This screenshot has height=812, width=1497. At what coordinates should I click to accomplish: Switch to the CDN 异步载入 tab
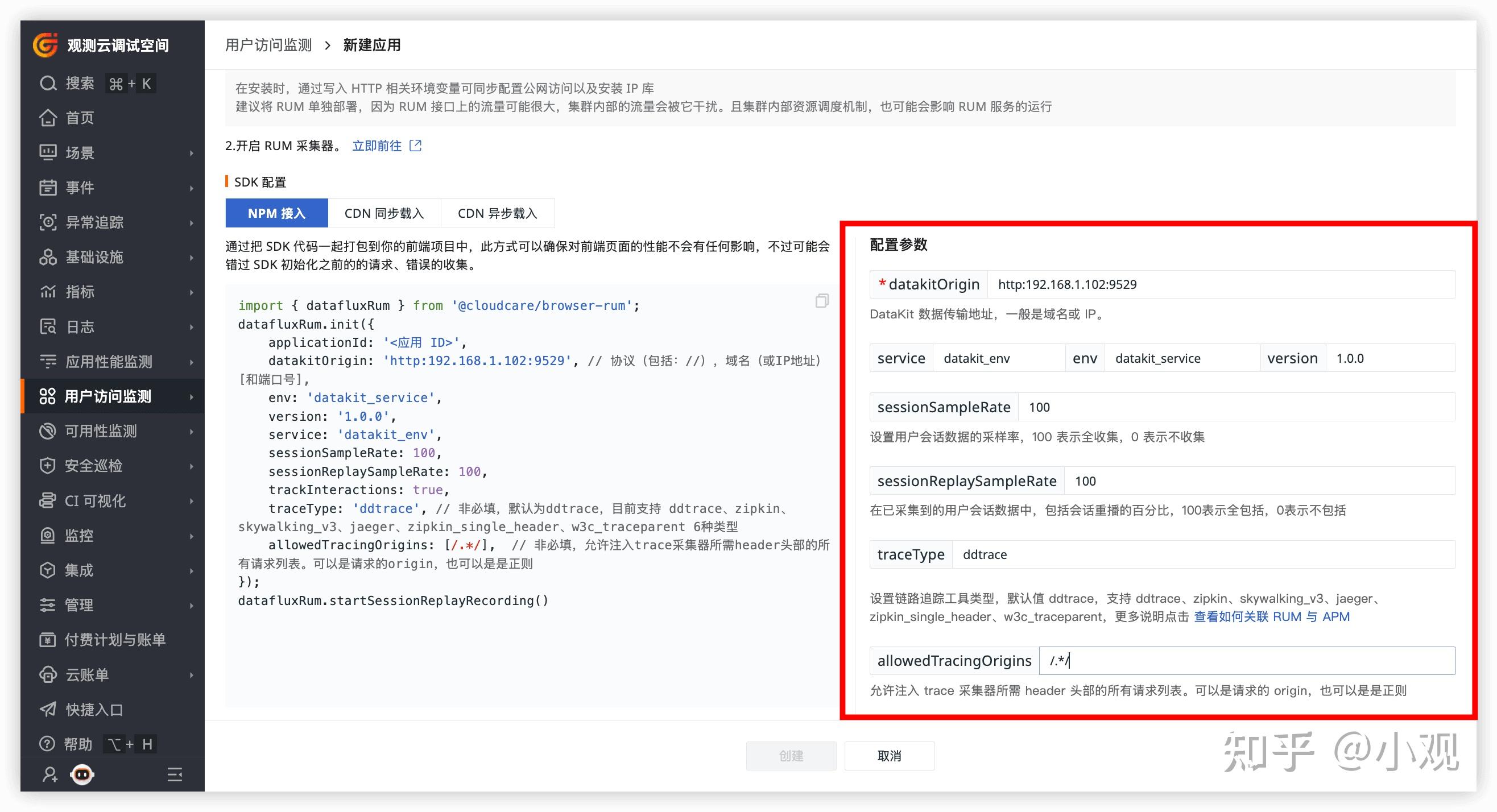point(497,213)
